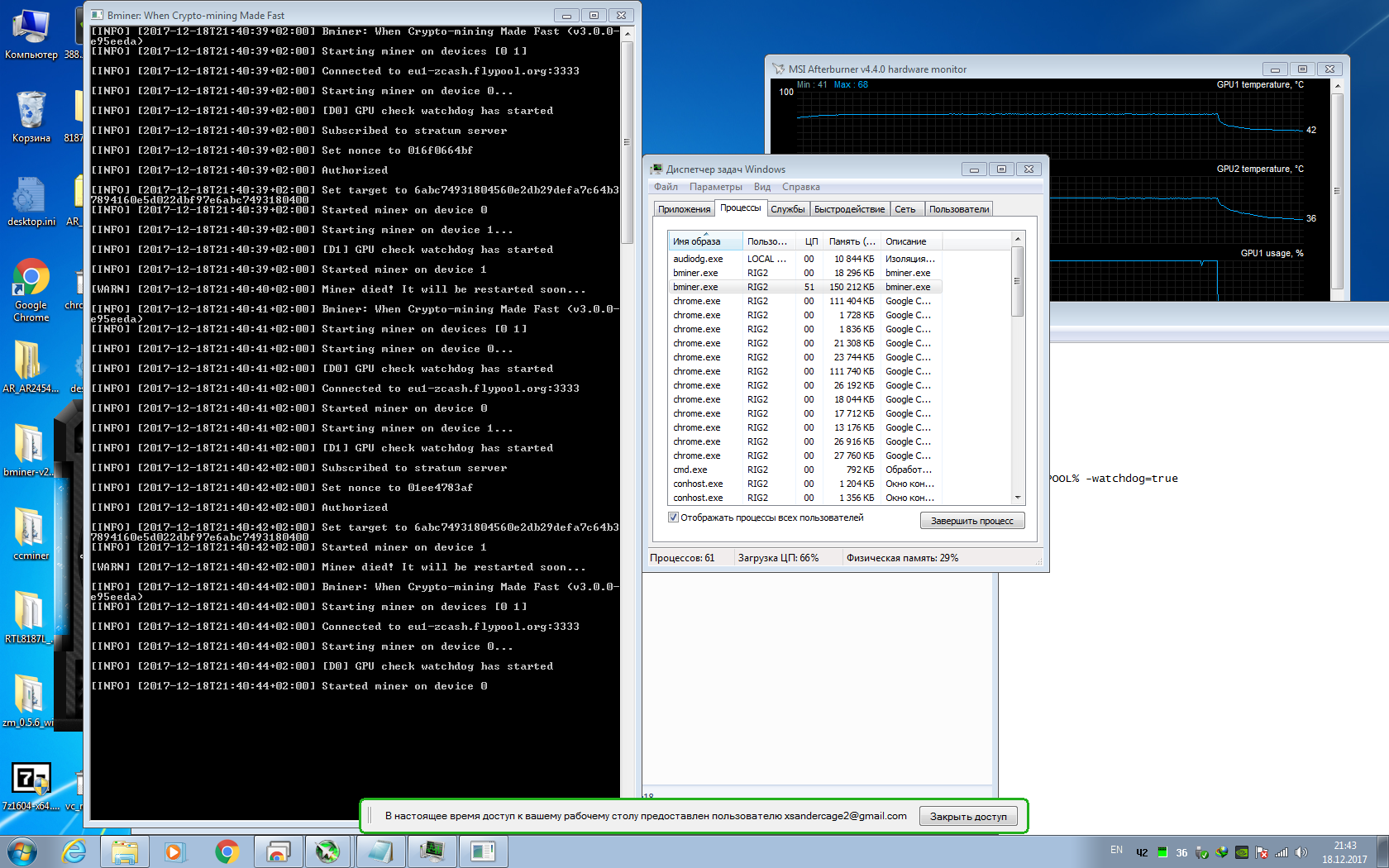Open Windows Media Player taskbar icon
The height and width of the screenshot is (868, 1389).
pyautogui.click(x=174, y=851)
